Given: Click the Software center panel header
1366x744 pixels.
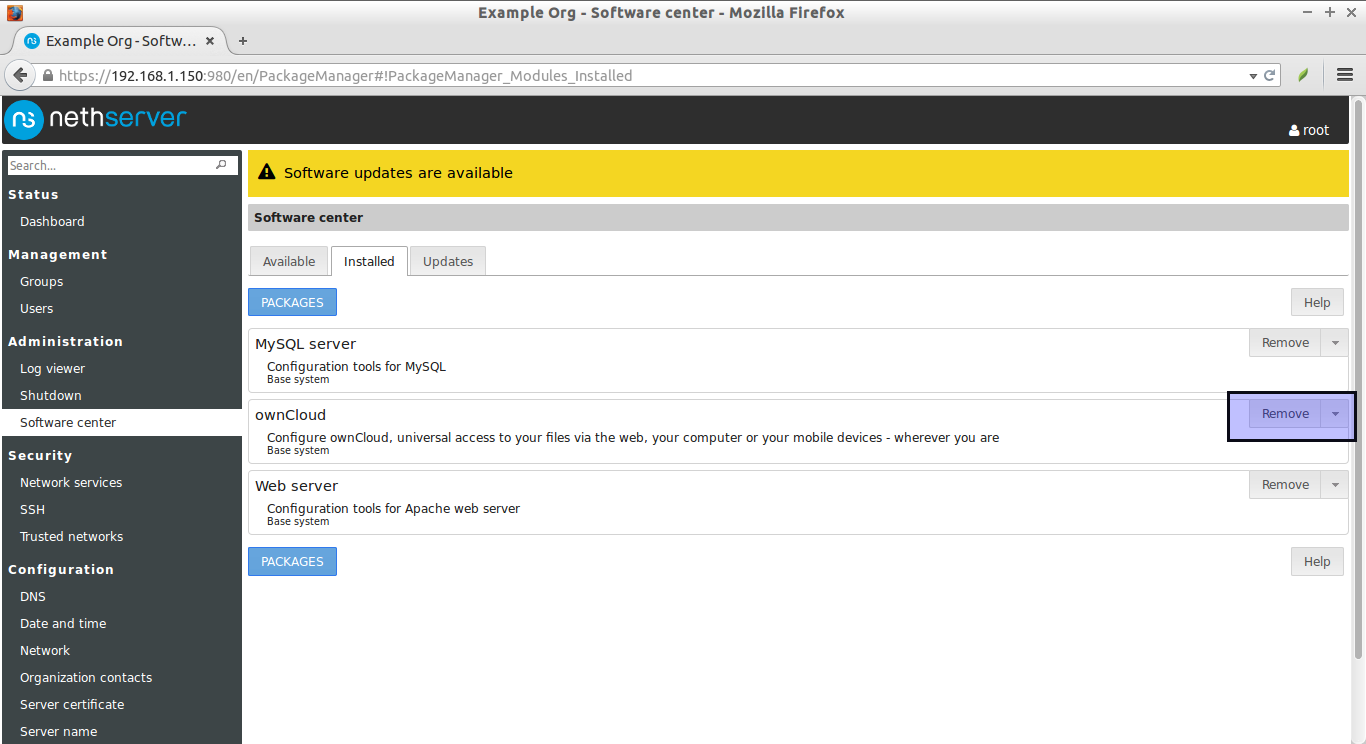Looking at the screenshot, I should [x=798, y=218].
